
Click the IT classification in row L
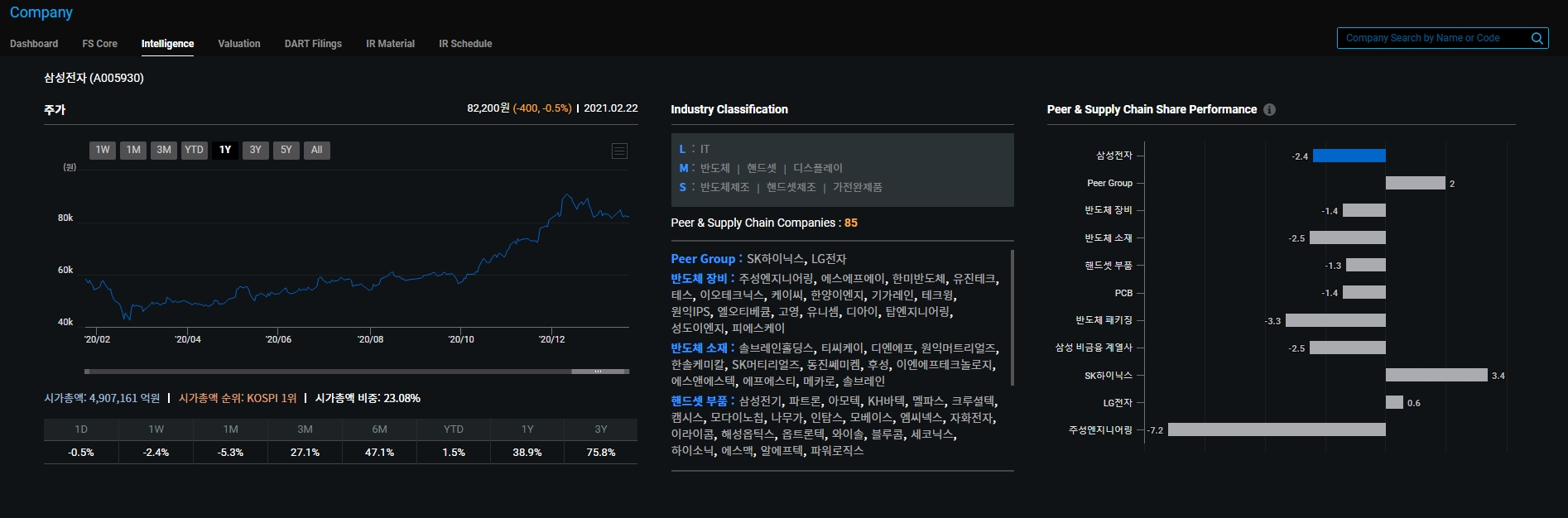click(705, 149)
